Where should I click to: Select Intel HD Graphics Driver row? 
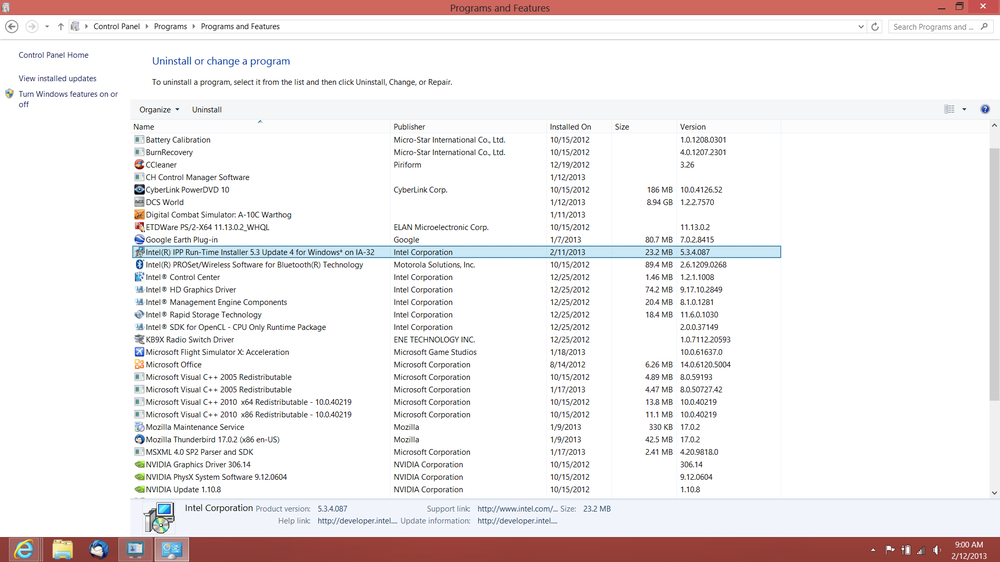pos(456,290)
